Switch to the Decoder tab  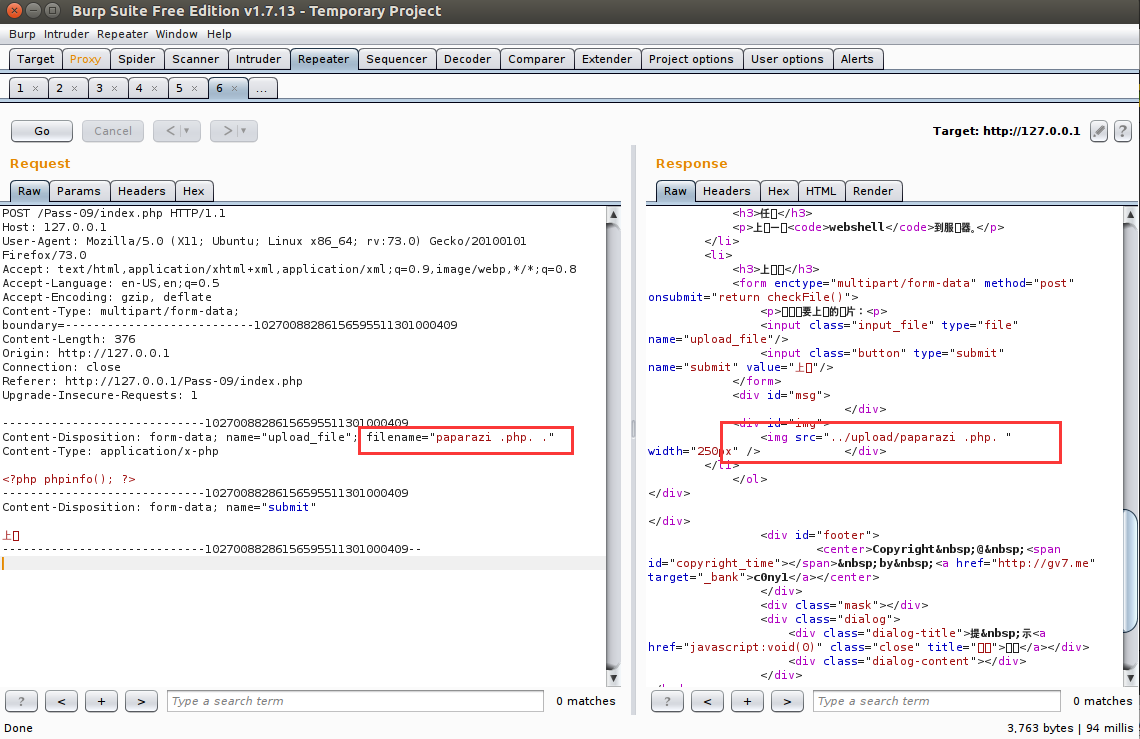point(467,59)
